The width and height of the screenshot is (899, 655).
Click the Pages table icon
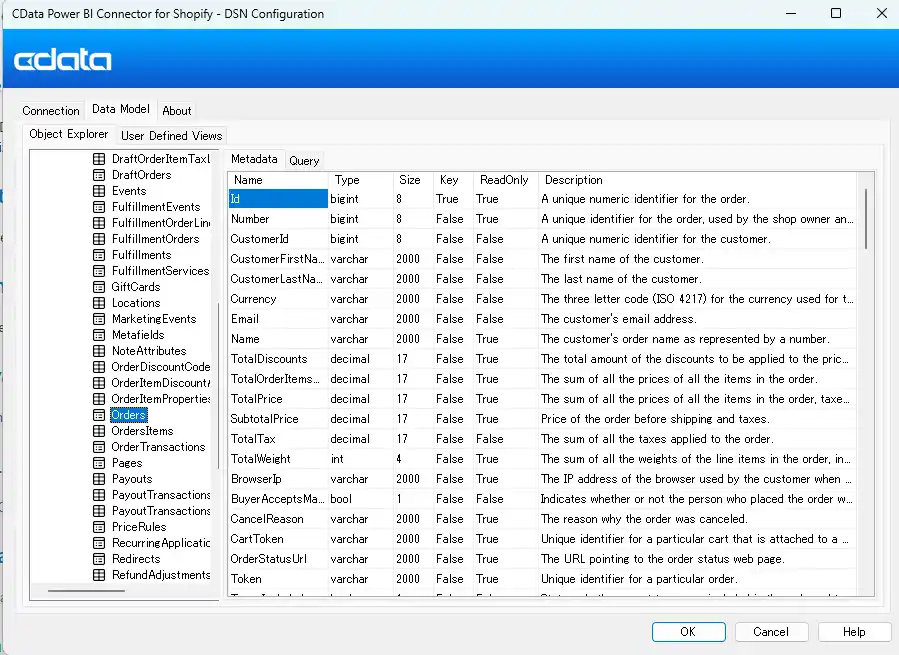99,463
